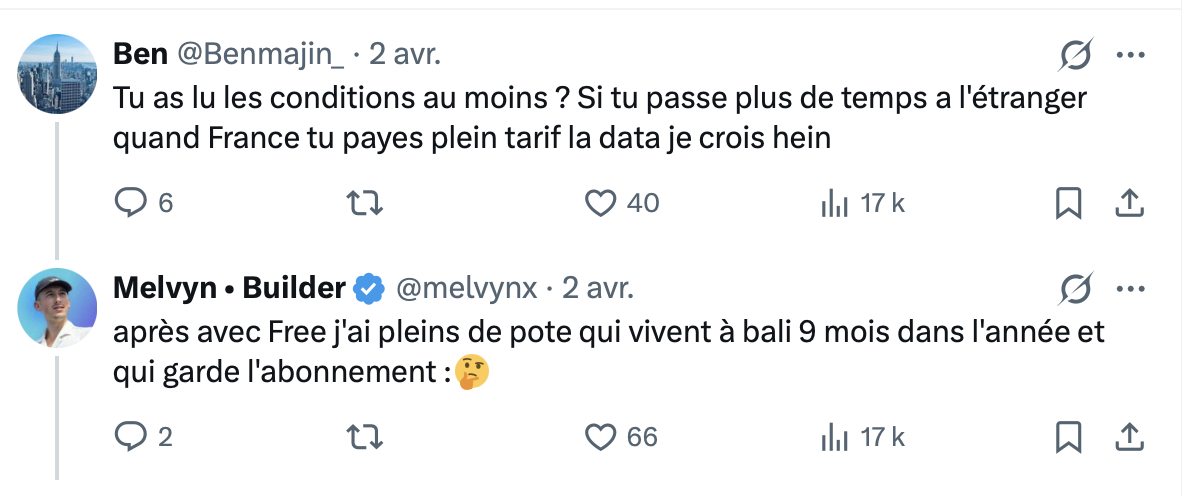The height and width of the screenshot is (496, 1182).
Task: Open Melvyn's profile avatar
Action: [x=57, y=307]
